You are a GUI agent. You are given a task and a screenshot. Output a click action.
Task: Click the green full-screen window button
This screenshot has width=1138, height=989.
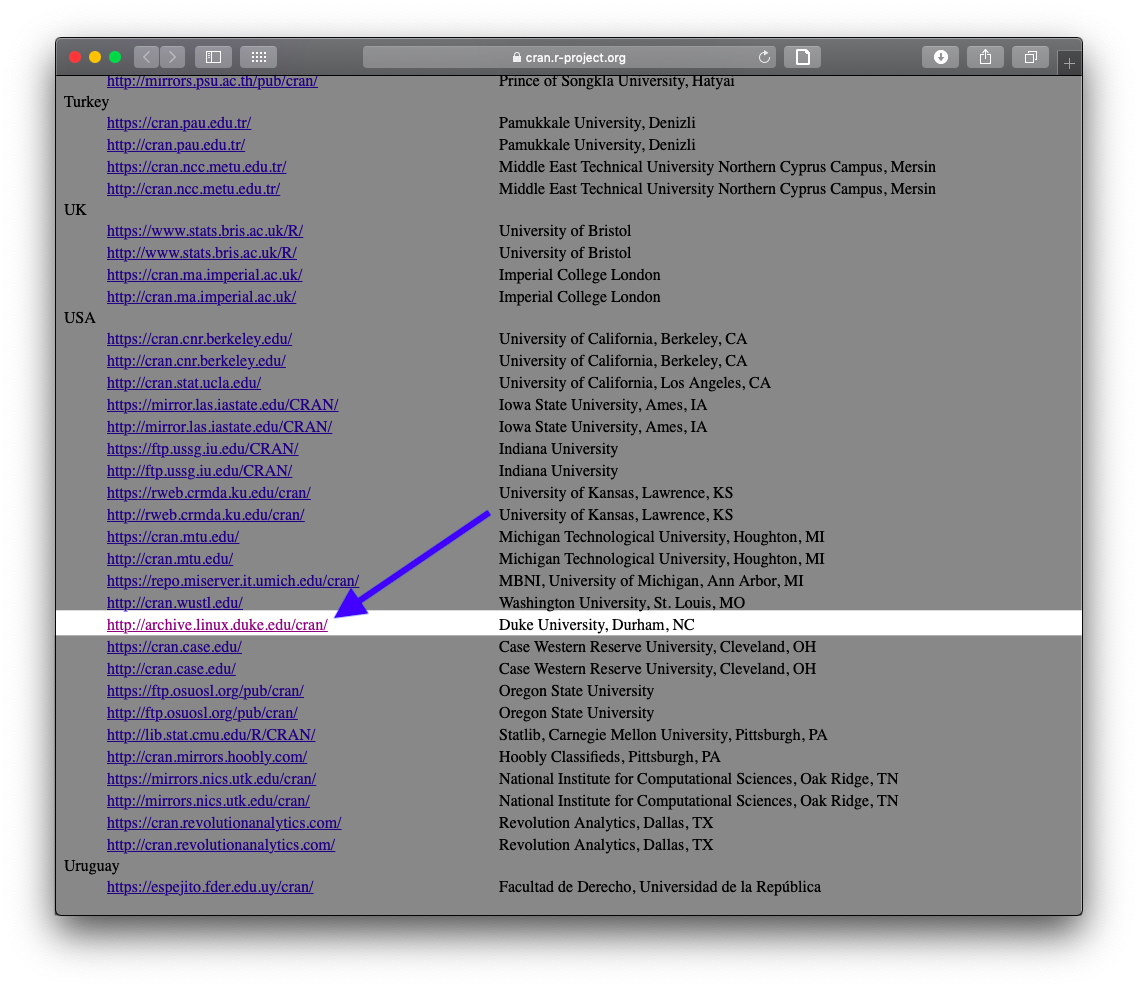click(x=115, y=57)
